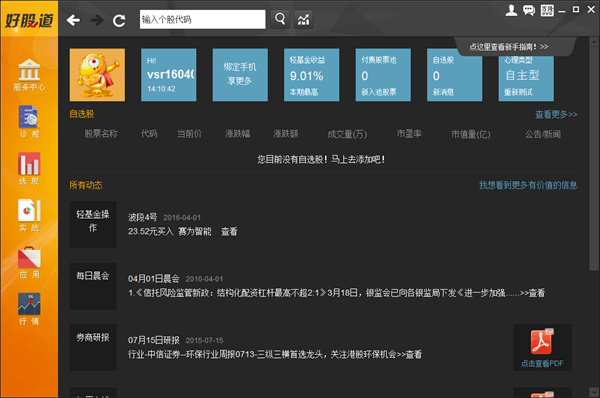Image resolution: width=600 pixels, height=398 pixels.
Task: Open 我想看到更多有价值的信息 link
Action: tap(528, 185)
